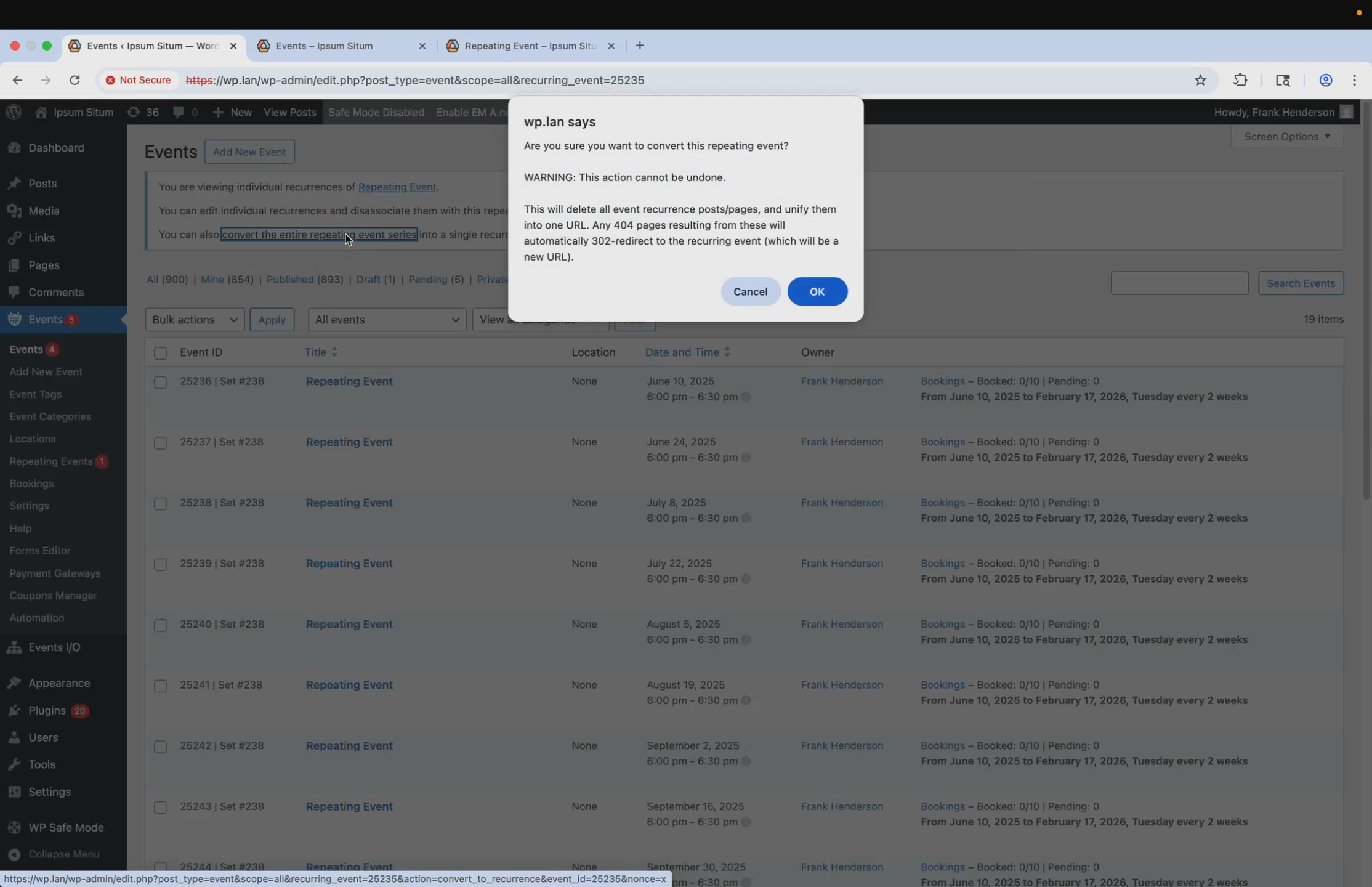Click the WordPress logo in admin bar
Screen dimensions: 1372x887
[14, 112]
